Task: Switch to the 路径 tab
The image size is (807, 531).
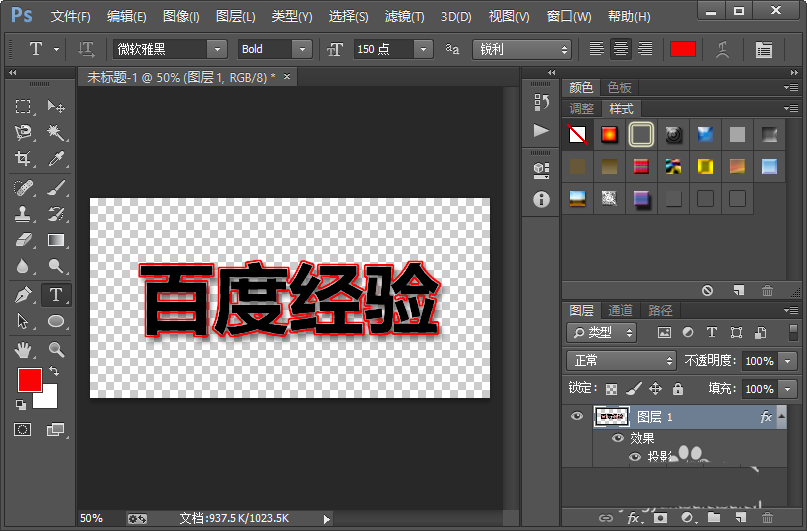Action: point(660,310)
